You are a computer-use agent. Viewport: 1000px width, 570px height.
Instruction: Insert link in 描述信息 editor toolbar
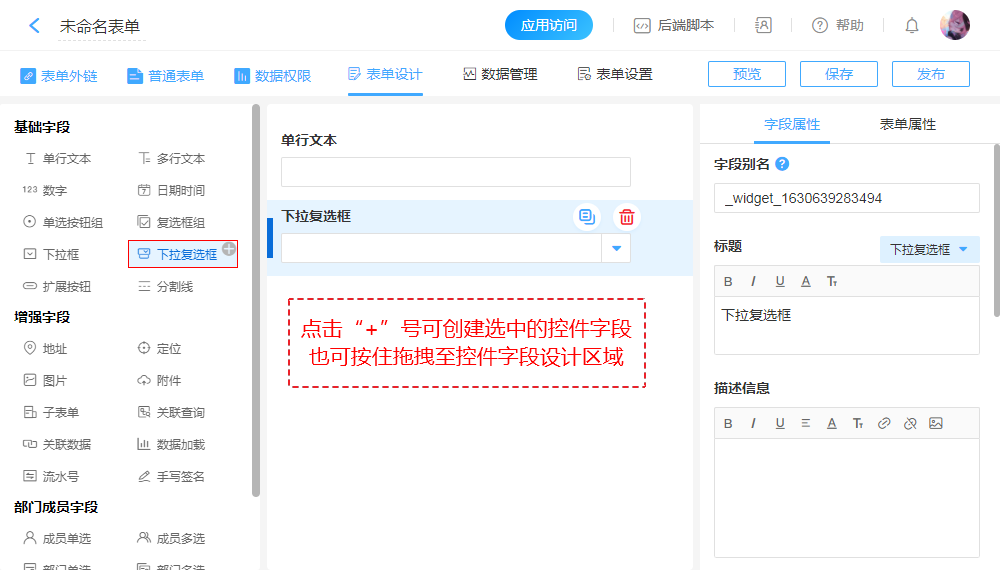click(x=884, y=423)
